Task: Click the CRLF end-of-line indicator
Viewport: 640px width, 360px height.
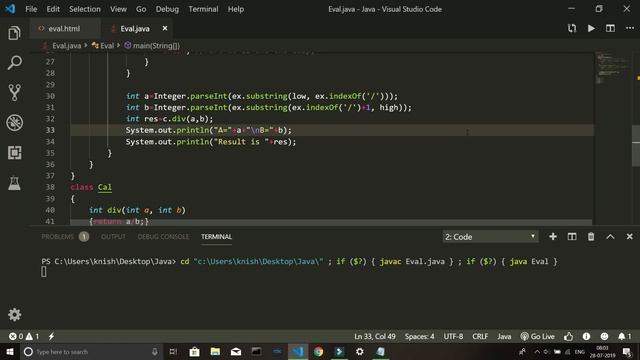Action: pyautogui.click(x=480, y=337)
